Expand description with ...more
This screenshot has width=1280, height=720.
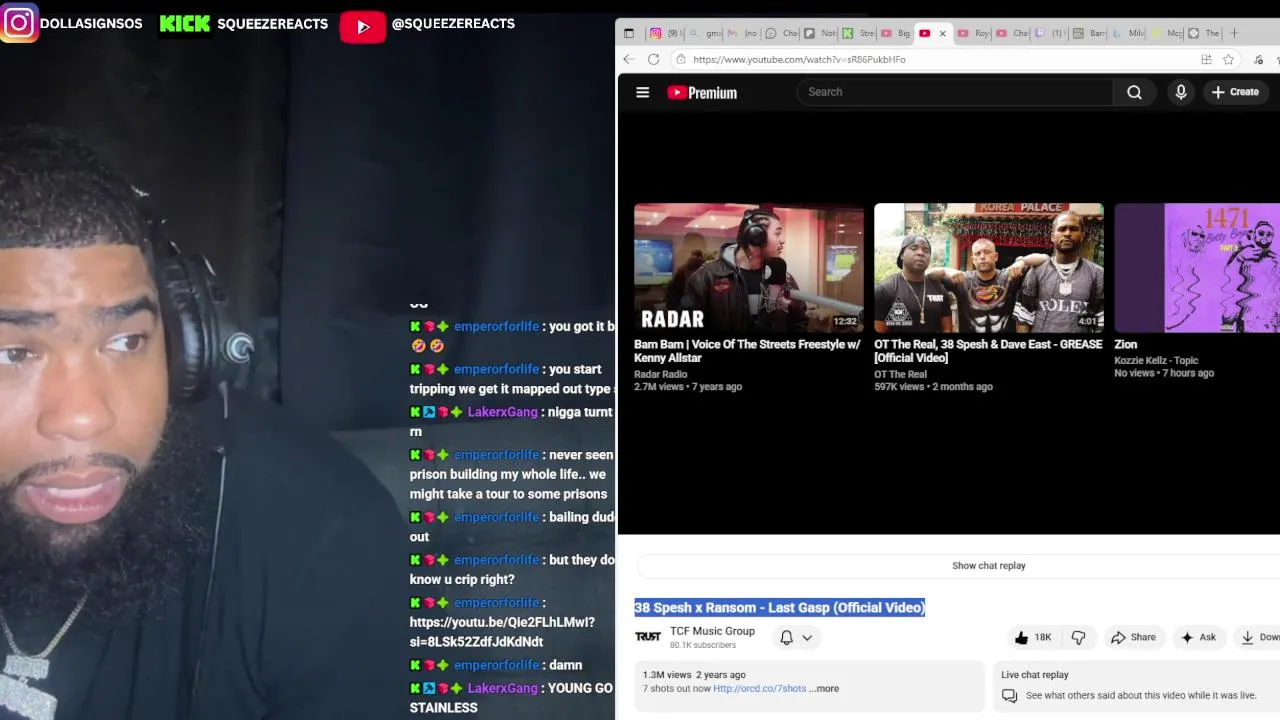point(824,688)
